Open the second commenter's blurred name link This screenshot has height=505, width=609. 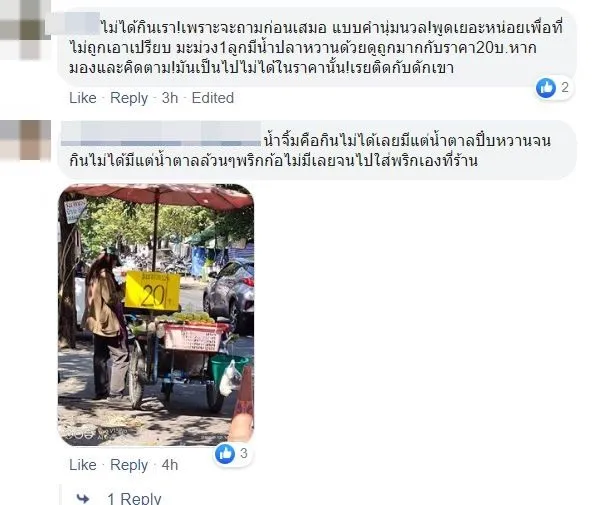161,133
